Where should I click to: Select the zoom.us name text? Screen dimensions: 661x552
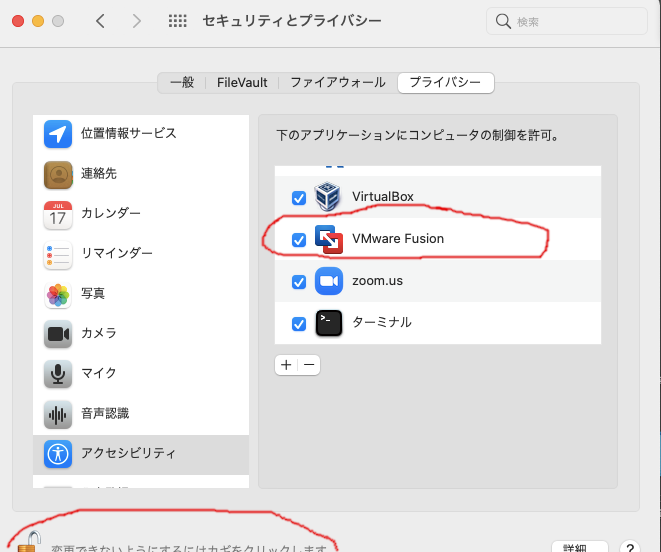coord(377,281)
